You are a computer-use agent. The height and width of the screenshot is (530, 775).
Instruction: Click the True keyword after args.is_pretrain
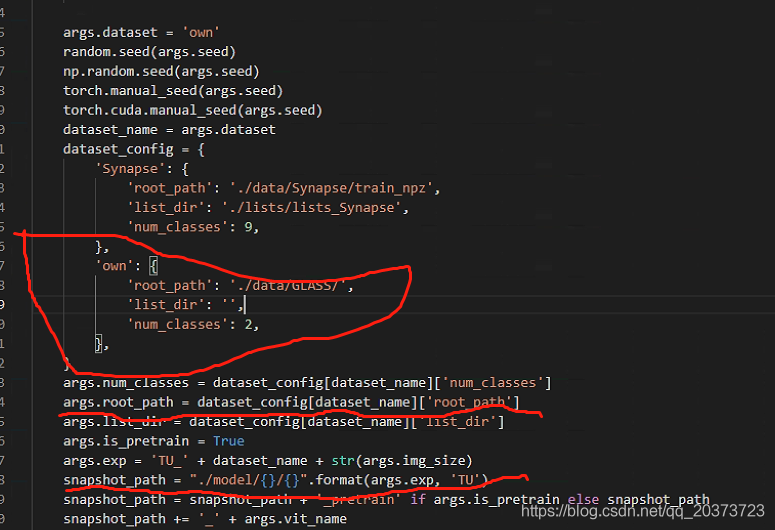click(228, 441)
